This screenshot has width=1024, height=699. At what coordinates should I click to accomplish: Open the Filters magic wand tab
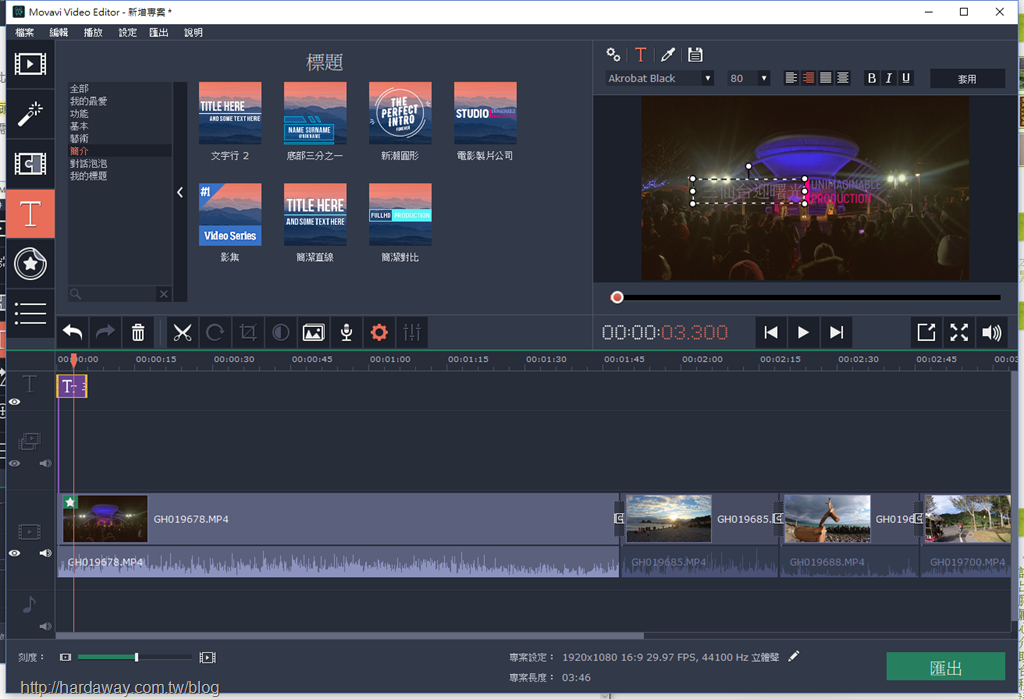tap(30, 114)
